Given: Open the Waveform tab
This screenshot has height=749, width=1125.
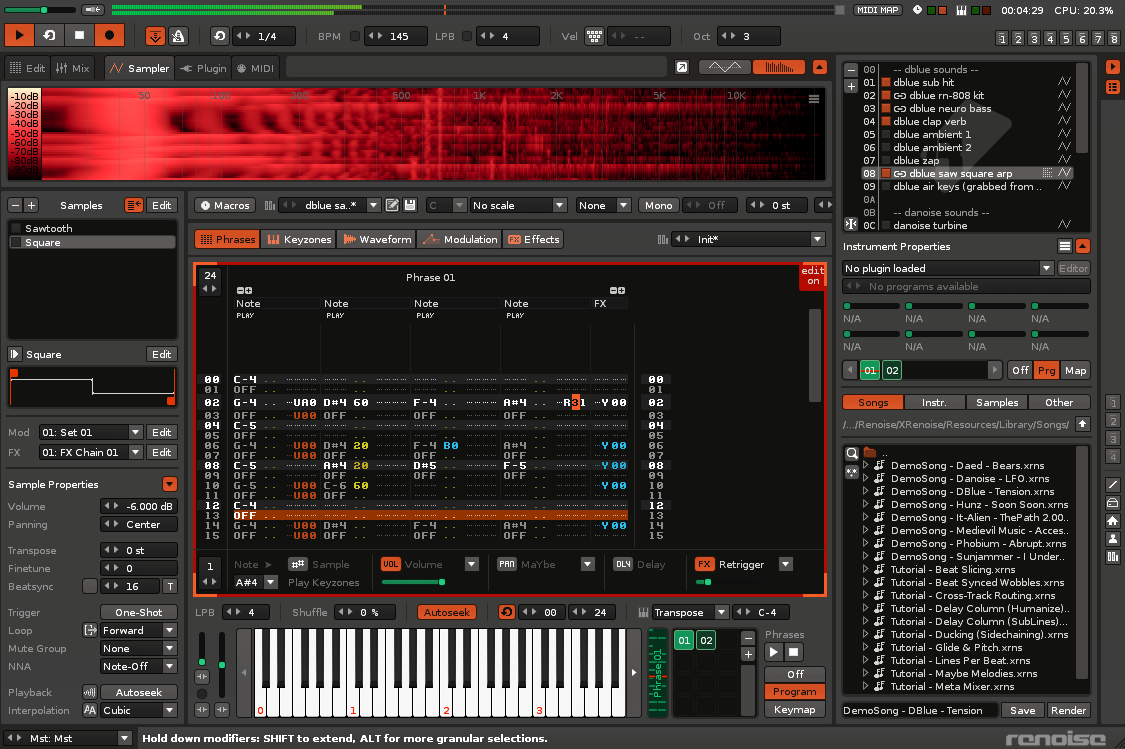Looking at the screenshot, I should pyautogui.click(x=377, y=239).
